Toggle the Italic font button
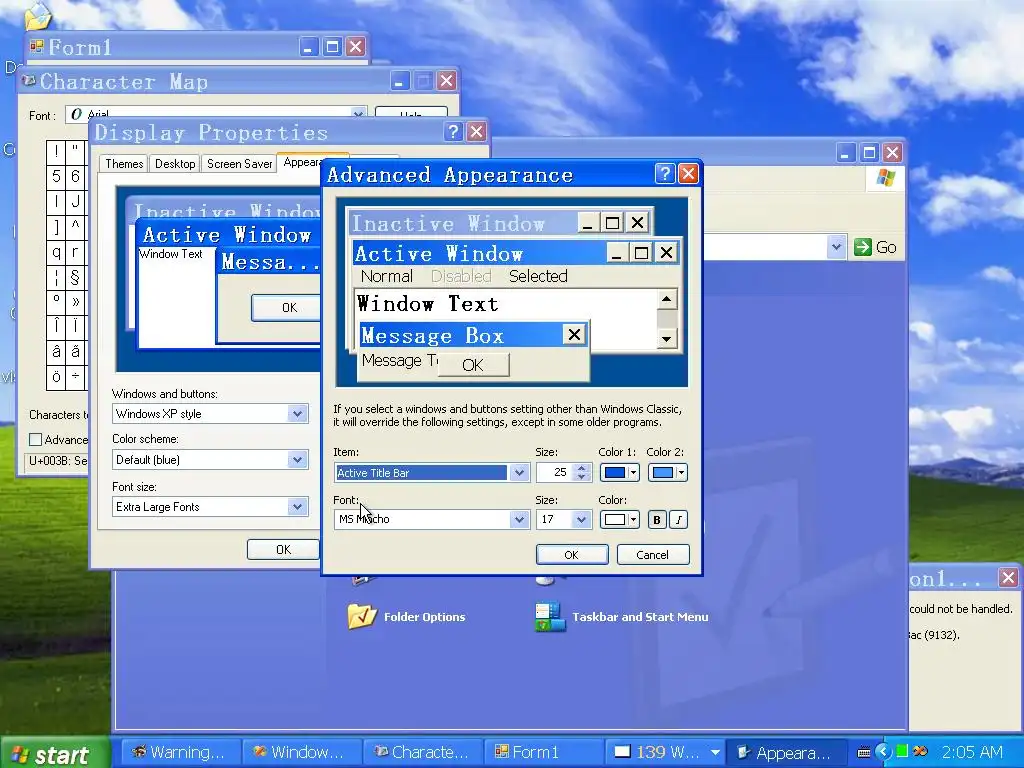 (x=678, y=519)
